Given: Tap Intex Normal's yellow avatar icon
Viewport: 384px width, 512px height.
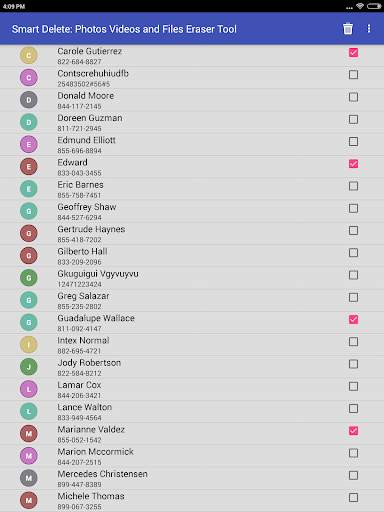Looking at the screenshot, I should (29, 344).
